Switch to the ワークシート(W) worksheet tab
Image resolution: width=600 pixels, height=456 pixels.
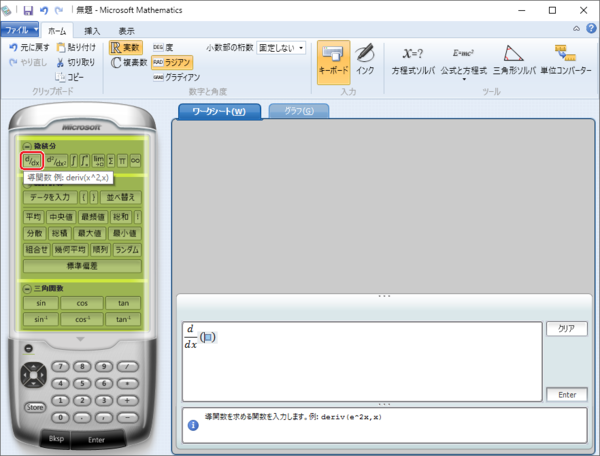pos(219,111)
